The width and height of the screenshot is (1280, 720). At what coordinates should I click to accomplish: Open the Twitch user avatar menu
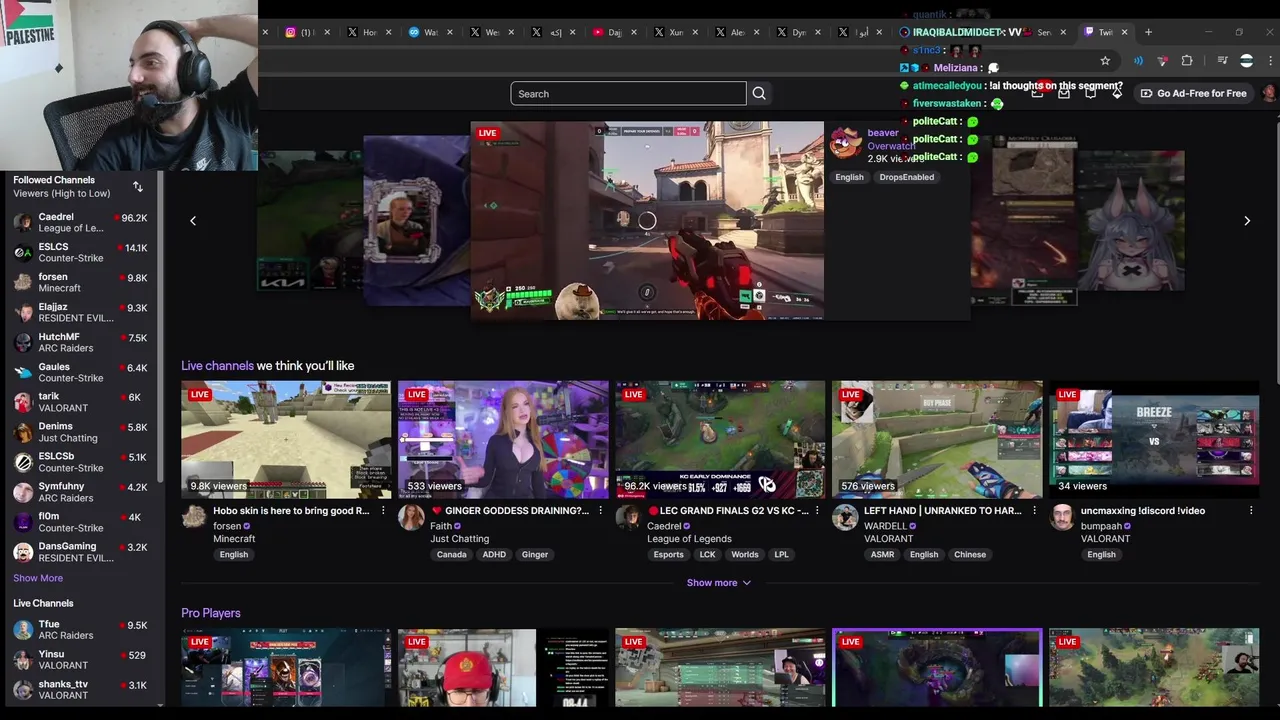(x=1269, y=93)
